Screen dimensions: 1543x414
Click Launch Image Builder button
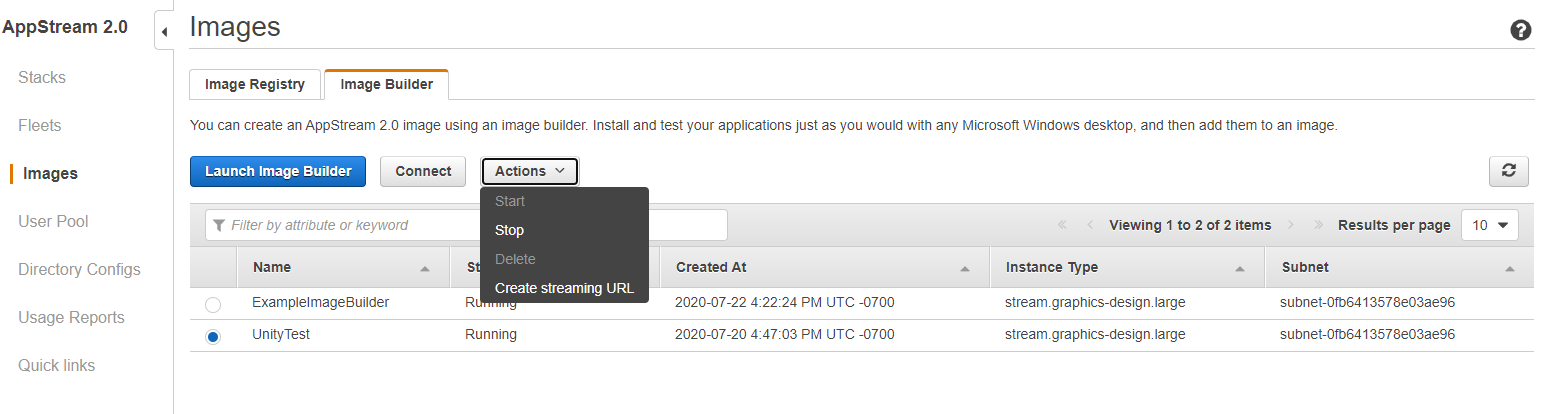point(278,171)
